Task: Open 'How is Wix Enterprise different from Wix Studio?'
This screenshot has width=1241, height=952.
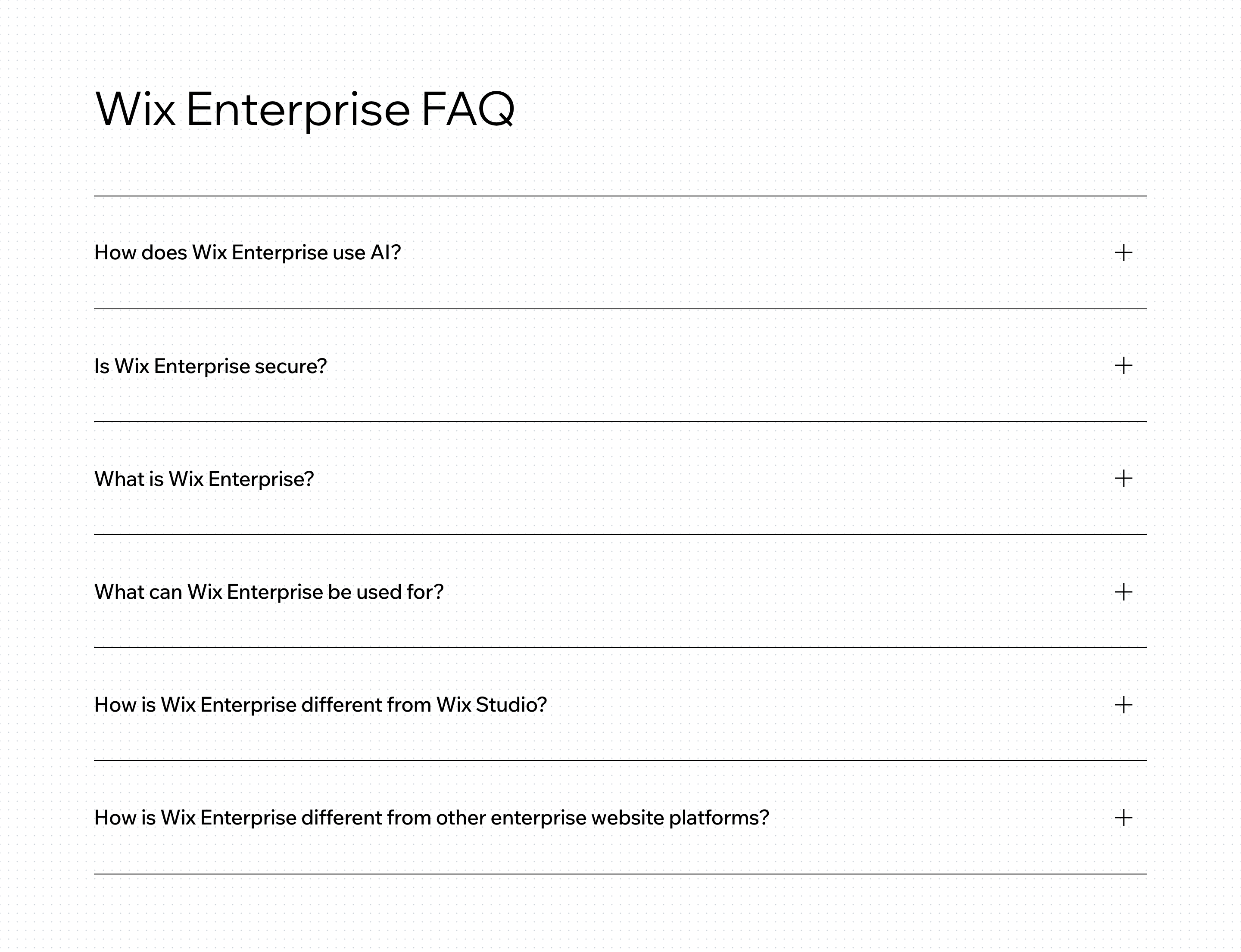Action: pyautogui.click(x=620, y=704)
